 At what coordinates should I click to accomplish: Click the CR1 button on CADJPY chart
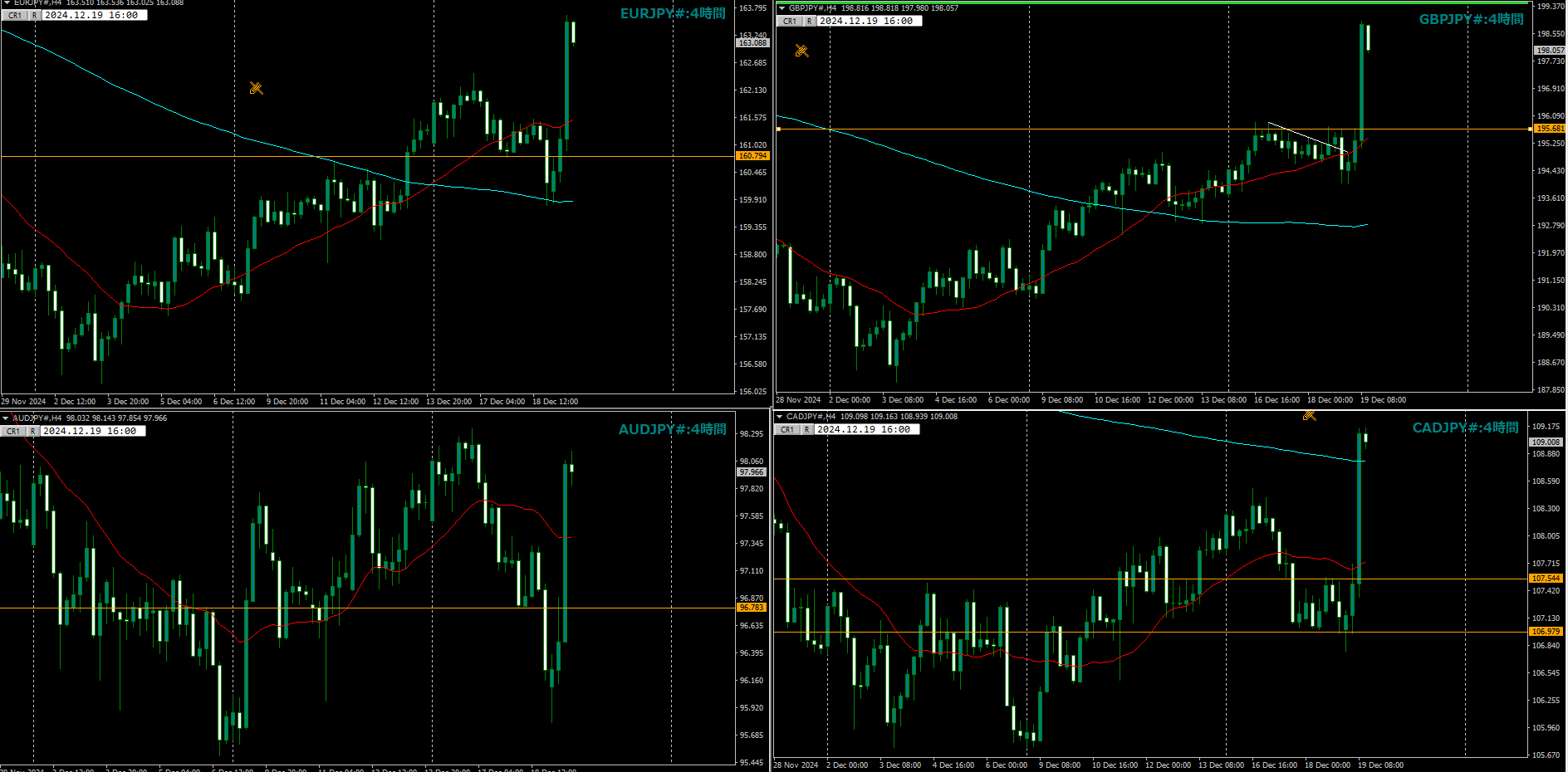tap(787, 430)
